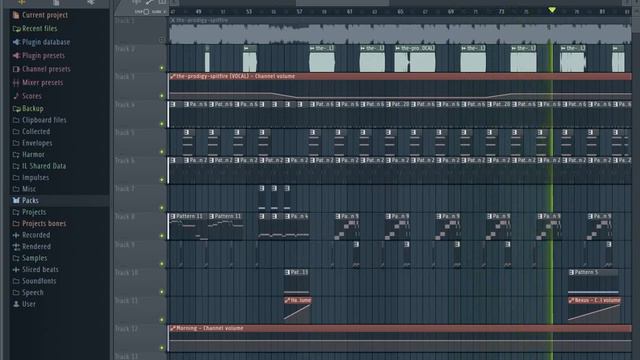This screenshot has height=360, width=640.
Task: Mute Track 8 using its green LED
Action: click(162, 236)
